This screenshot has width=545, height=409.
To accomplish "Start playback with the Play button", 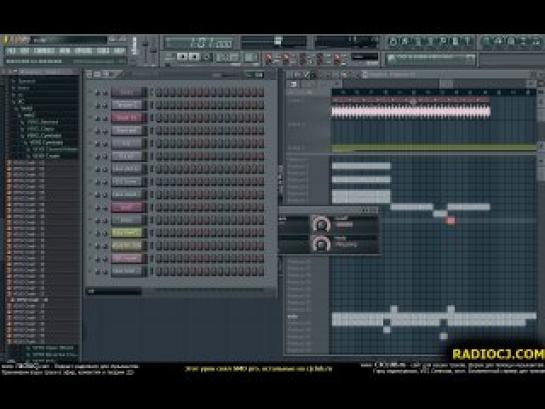I will point(182,56).
